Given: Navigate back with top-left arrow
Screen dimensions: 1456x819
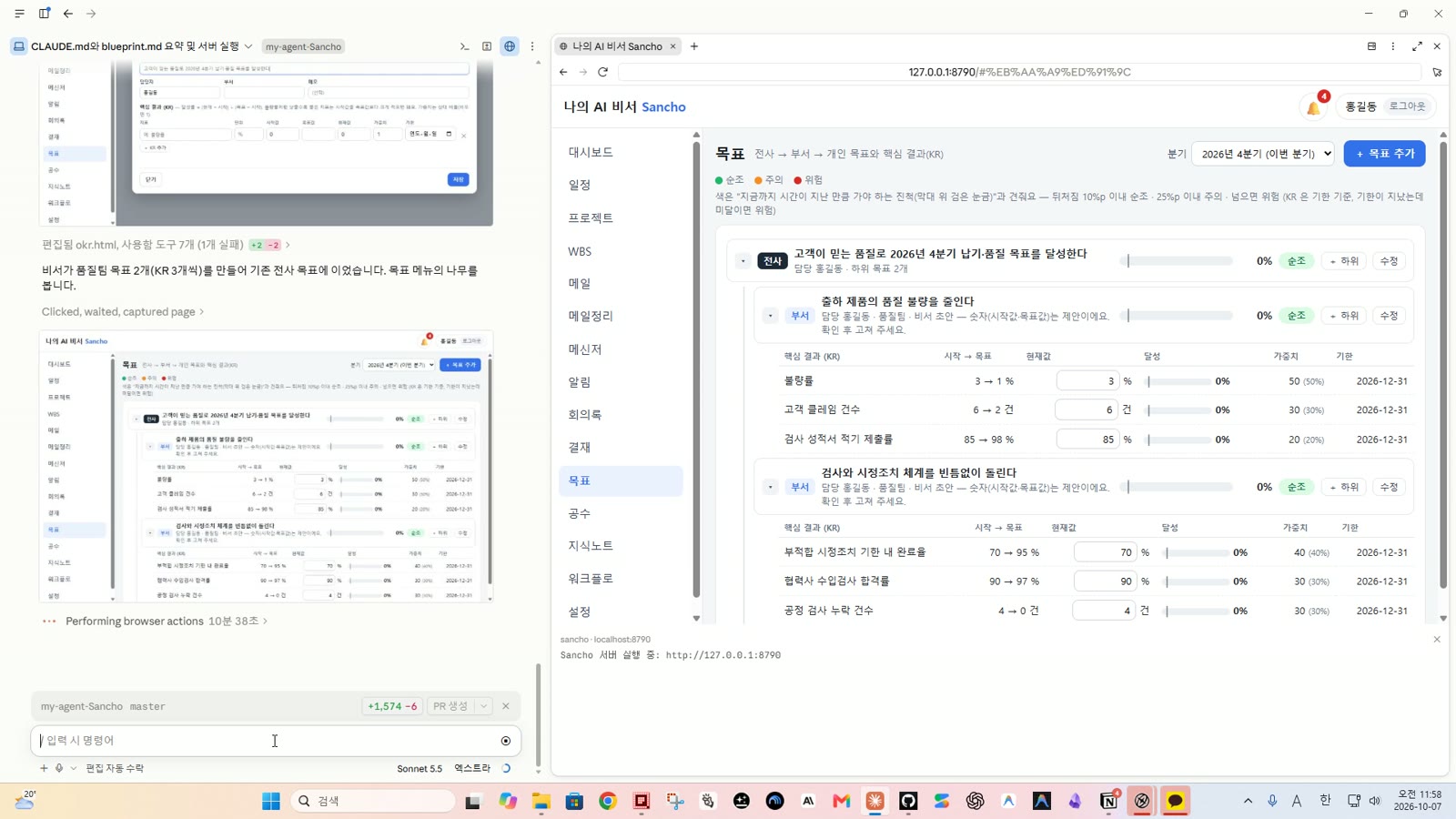Looking at the screenshot, I should pos(68,14).
